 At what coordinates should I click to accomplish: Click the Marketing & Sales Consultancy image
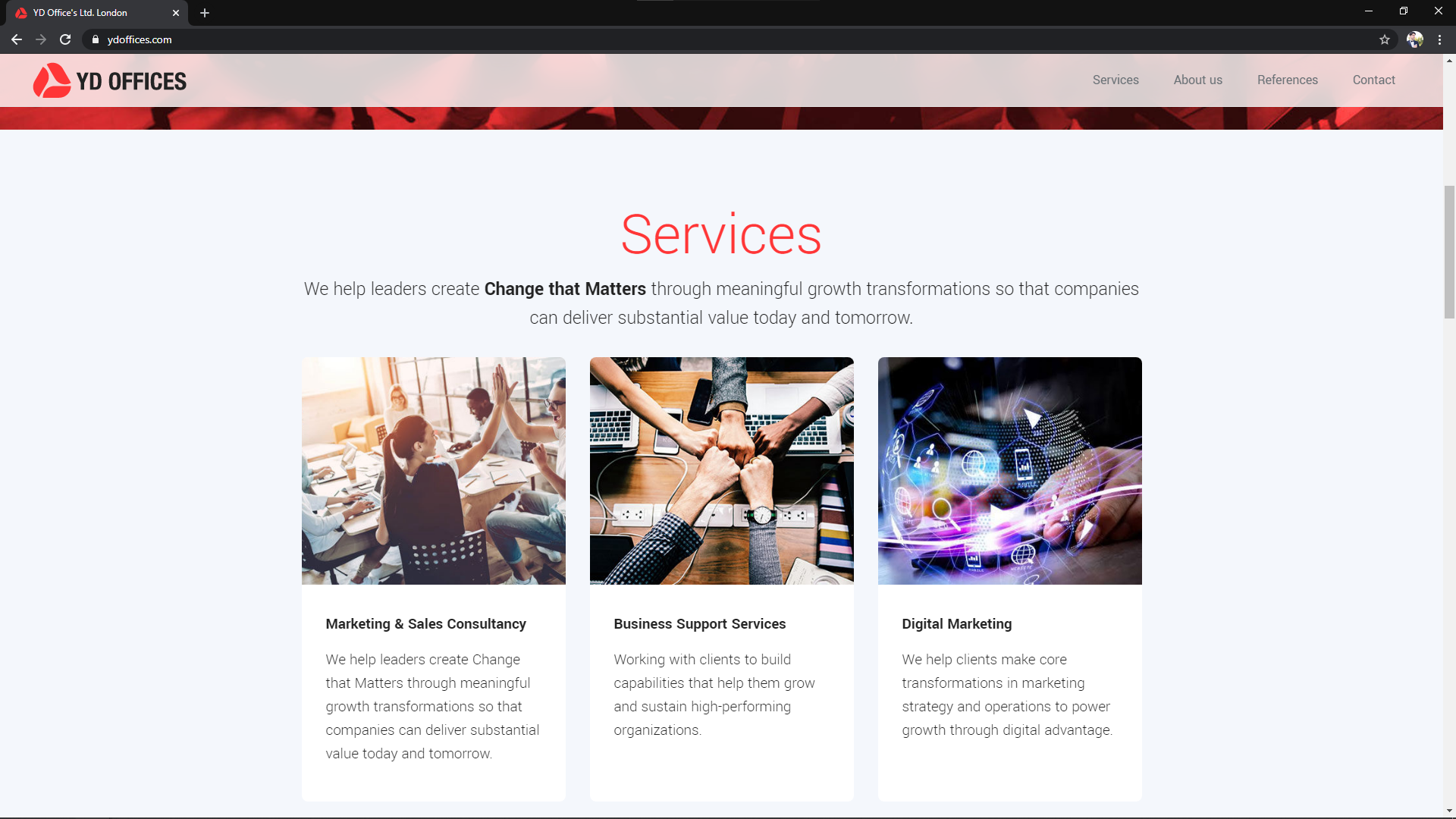coord(434,470)
